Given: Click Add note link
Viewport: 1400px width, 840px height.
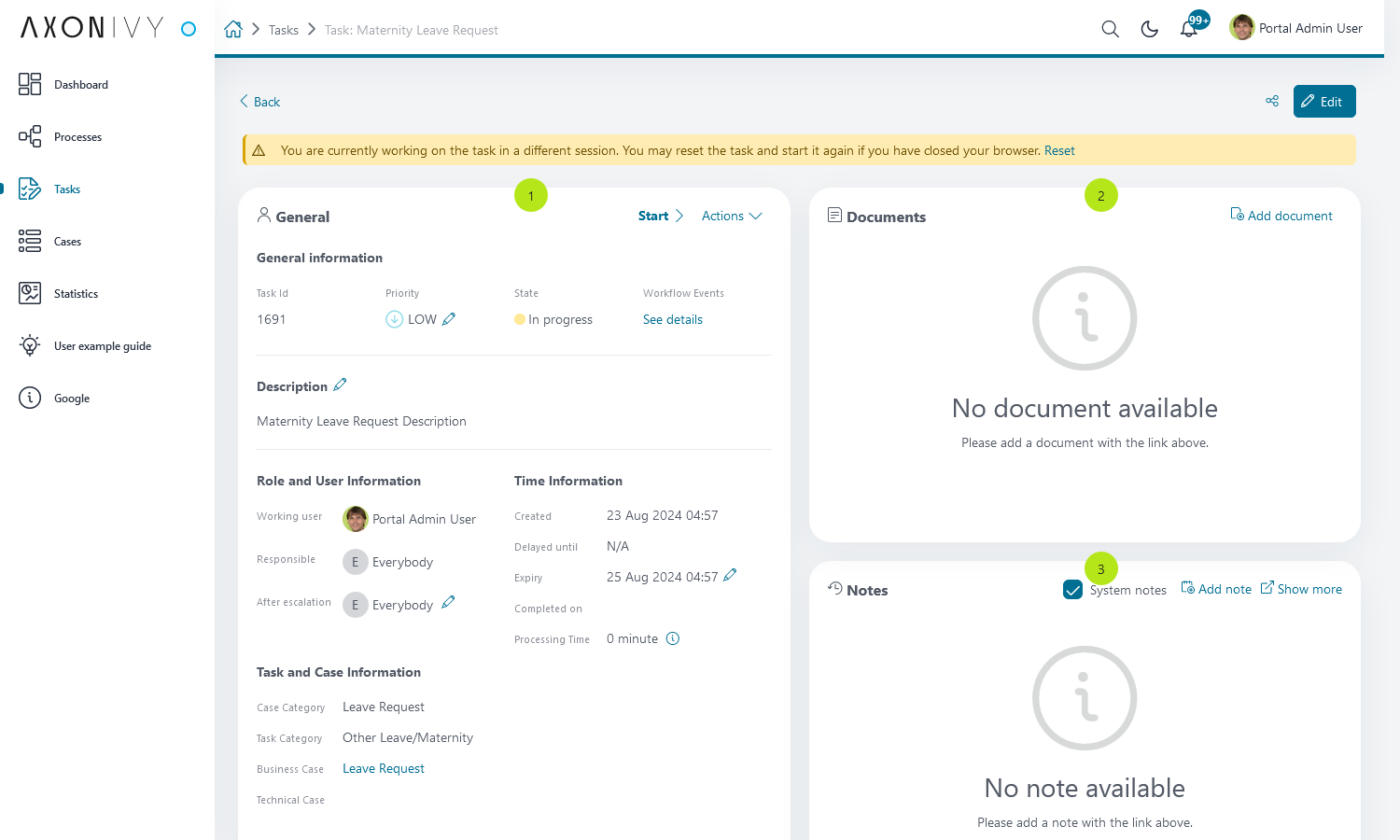Looking at the screenshot, I should (x=1216, y=589).
